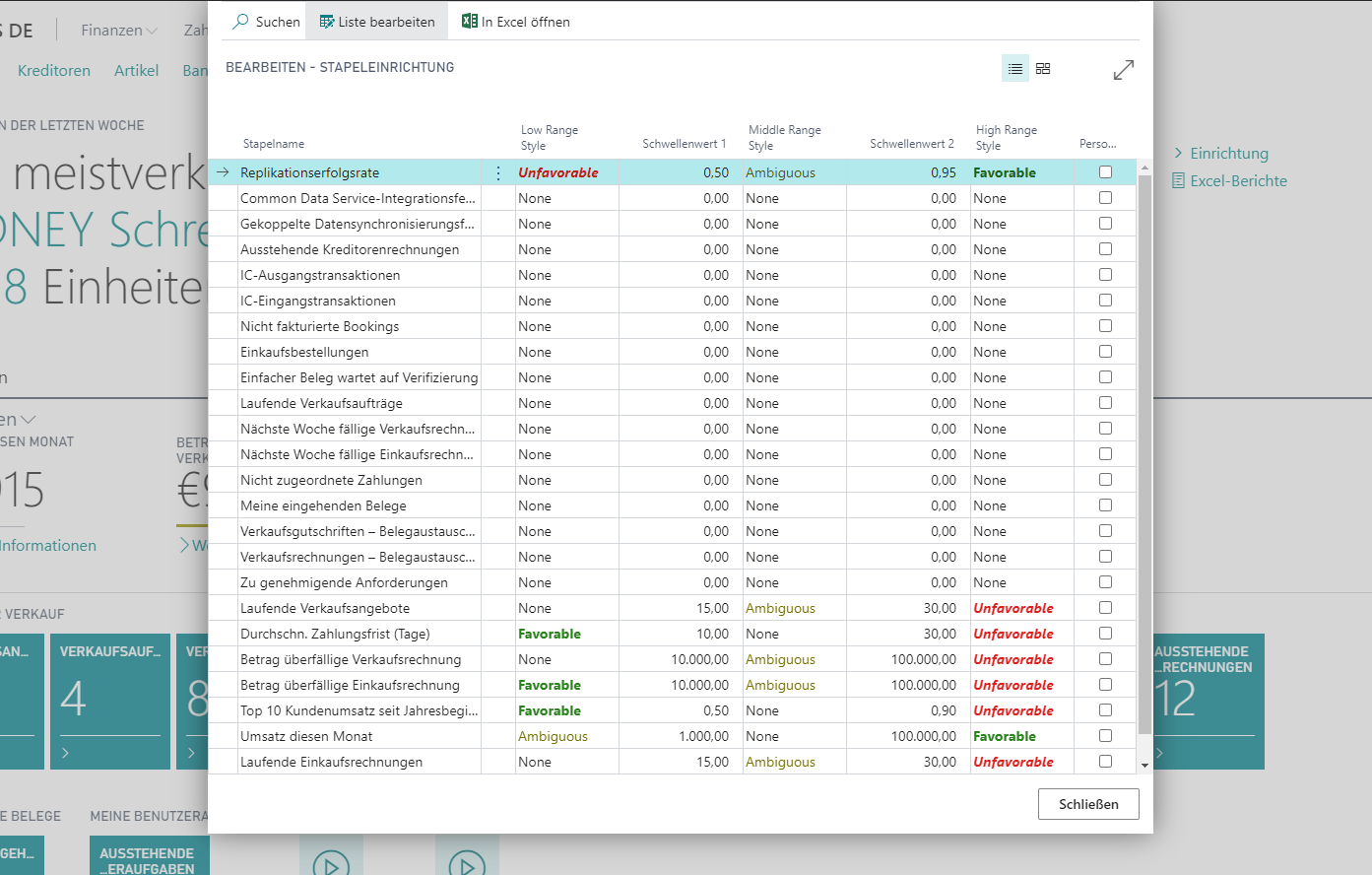The image size is (1372, 875).
Task: Open Kreditoren in background navigation
Action: (x=54, y=71)
